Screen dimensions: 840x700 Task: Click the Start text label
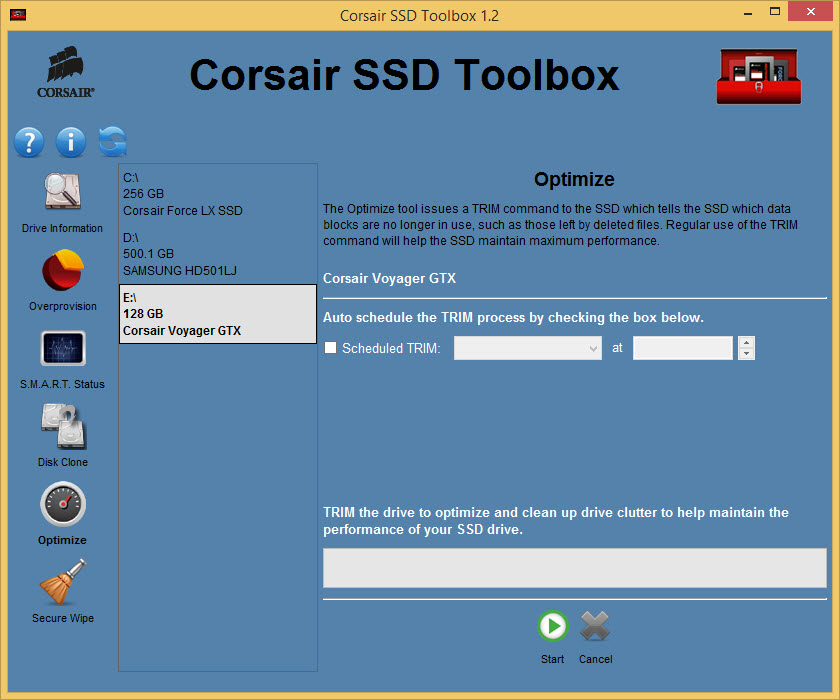click(x=552, y=659)
